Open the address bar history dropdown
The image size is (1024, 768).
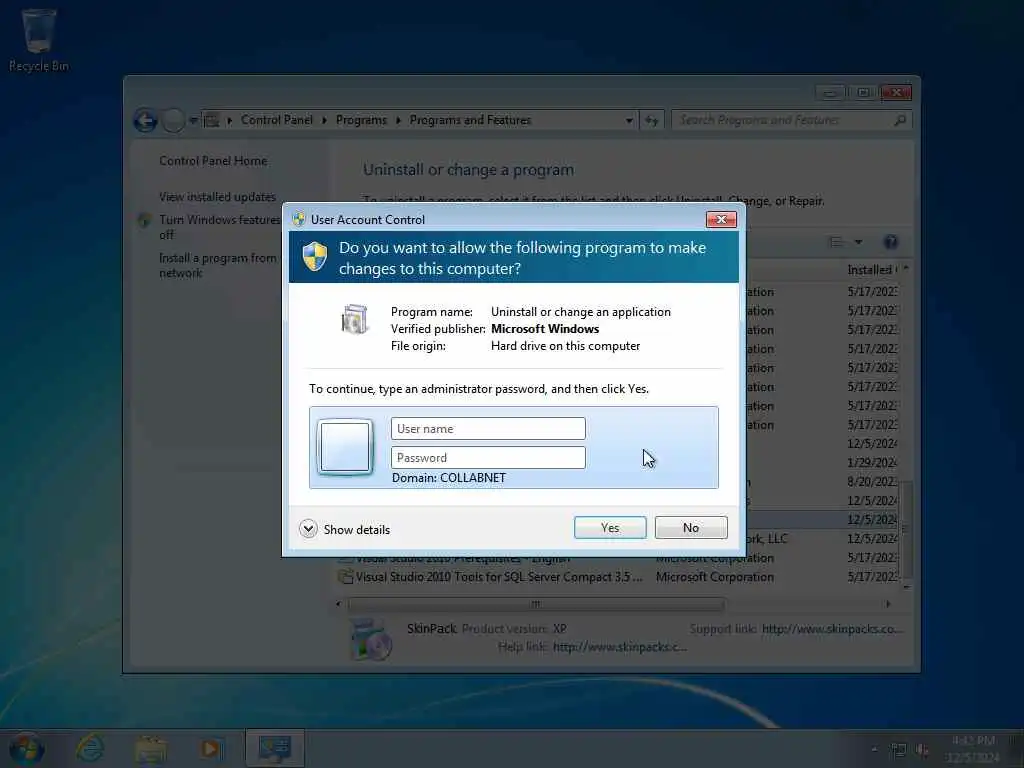pyautogui.click(x=629, y=120)
